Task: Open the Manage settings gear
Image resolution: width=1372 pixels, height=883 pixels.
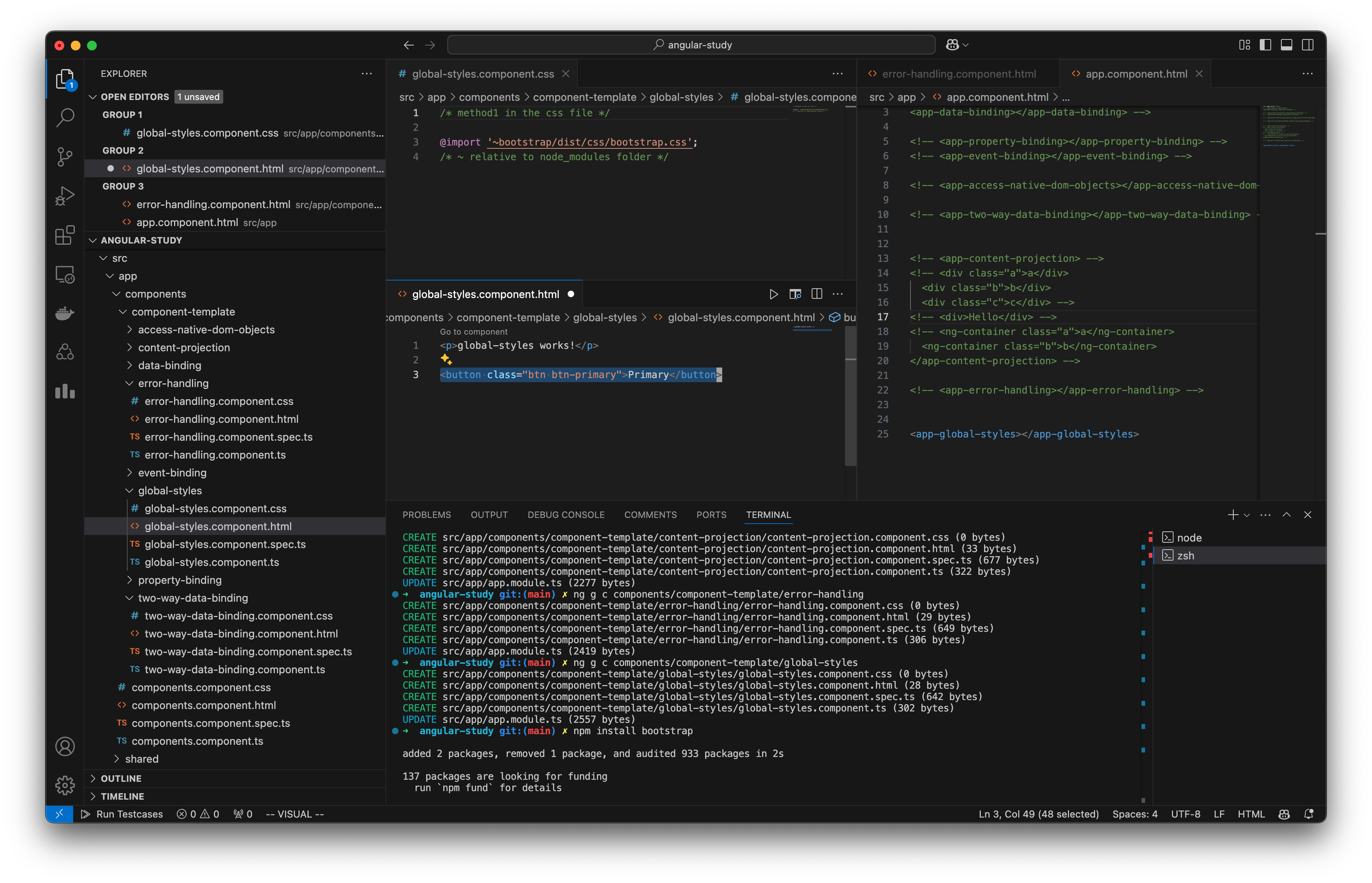Action: coord(65,785)
